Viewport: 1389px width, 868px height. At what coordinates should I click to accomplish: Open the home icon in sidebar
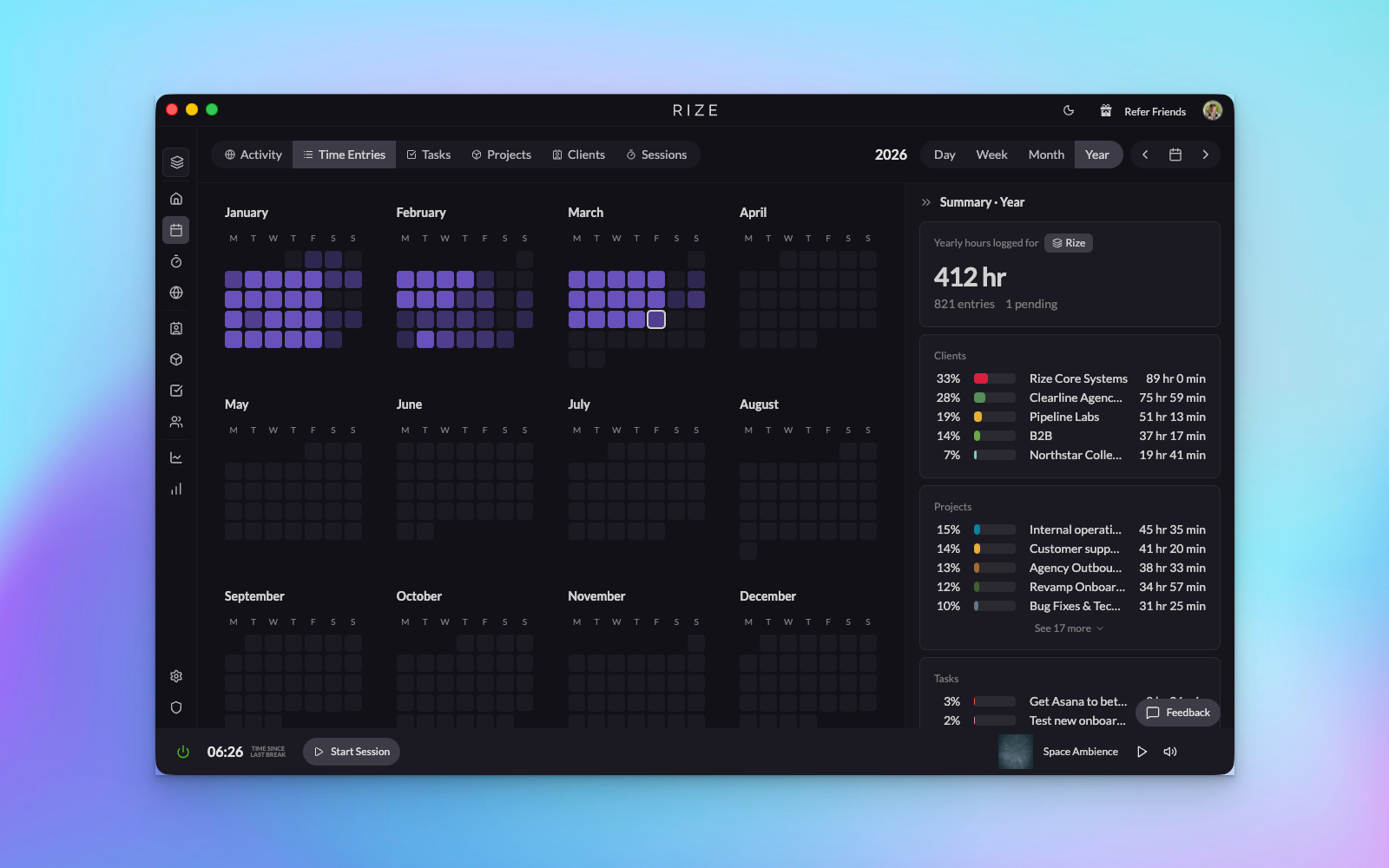click(x=176, y=199)
